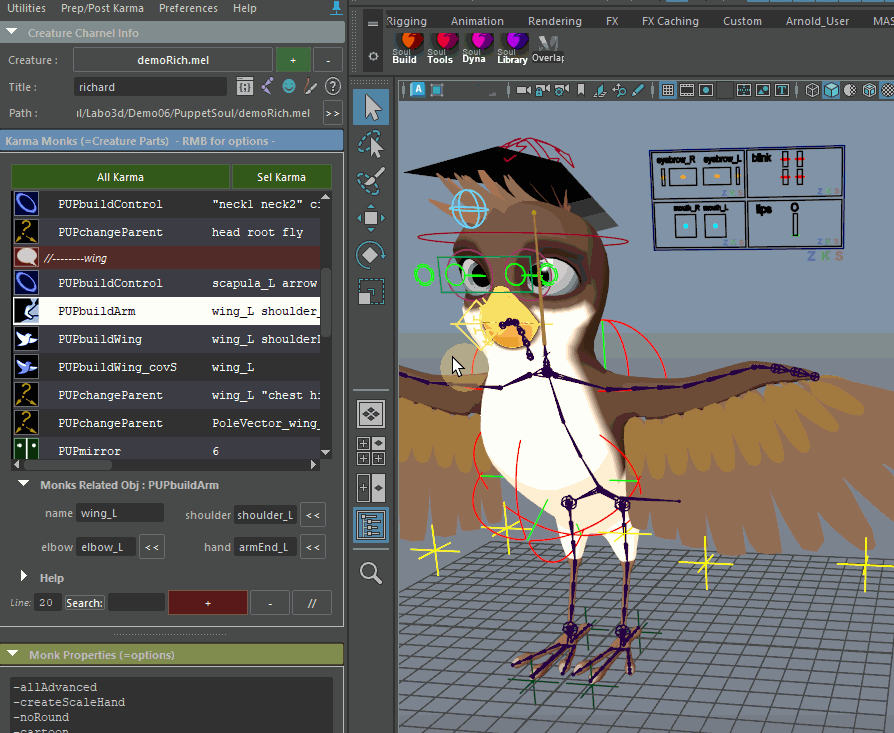Click the purple skeleton joint icon

(267, 87)
